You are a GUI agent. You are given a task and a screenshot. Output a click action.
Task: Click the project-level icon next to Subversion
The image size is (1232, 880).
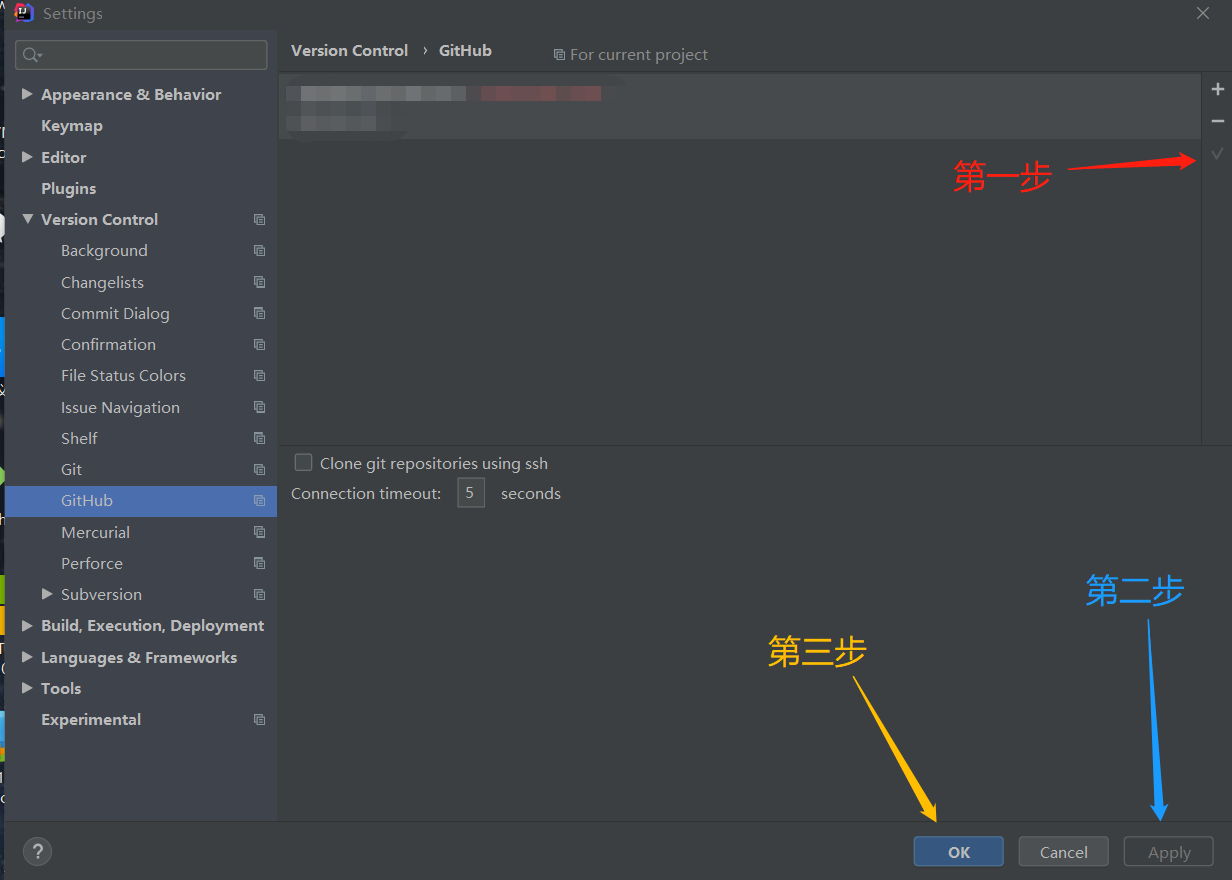[260, 595]
